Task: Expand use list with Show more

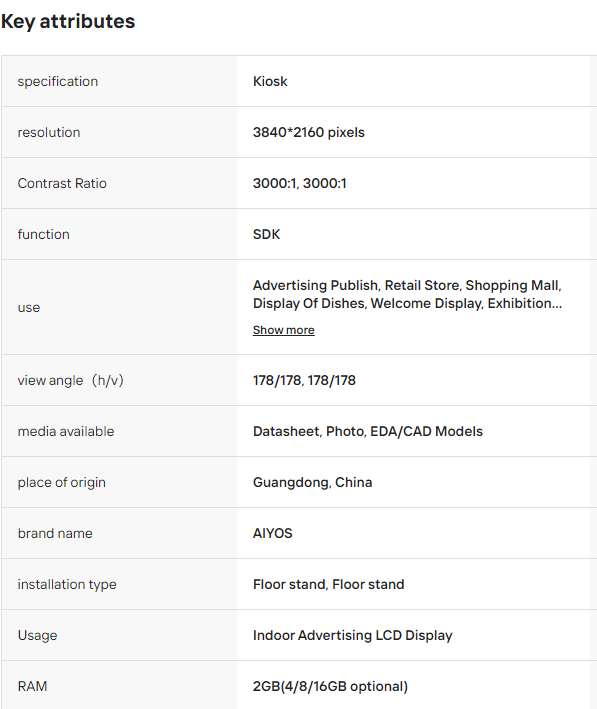Action: (284, 330)
